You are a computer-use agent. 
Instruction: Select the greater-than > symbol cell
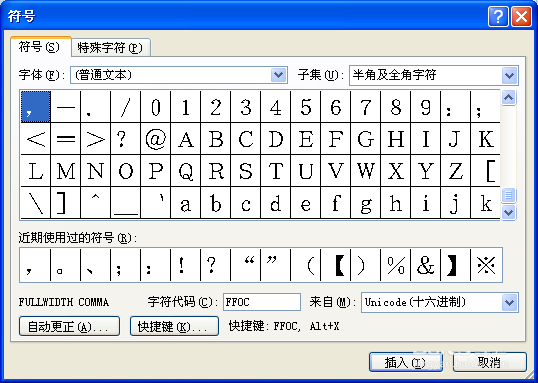95,139
